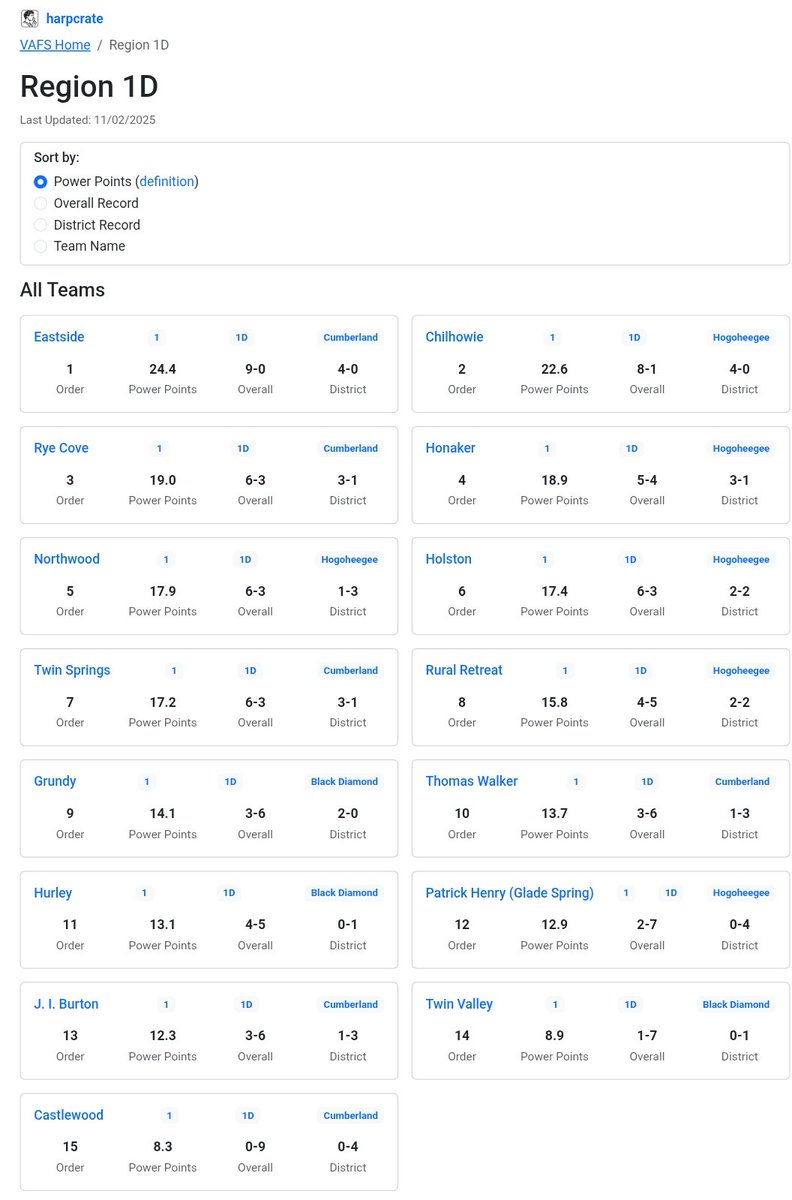Open the Chilhowie team page
The height and width of the screenshot is (1200, 792).
(x=454, y=337)
